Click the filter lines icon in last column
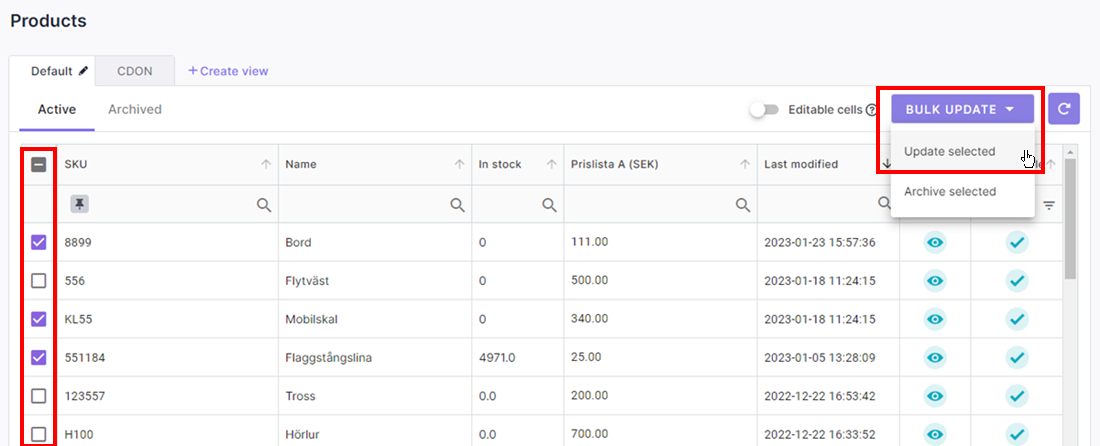Screen dimensions: 1100x446 [x=1049, y=205]
